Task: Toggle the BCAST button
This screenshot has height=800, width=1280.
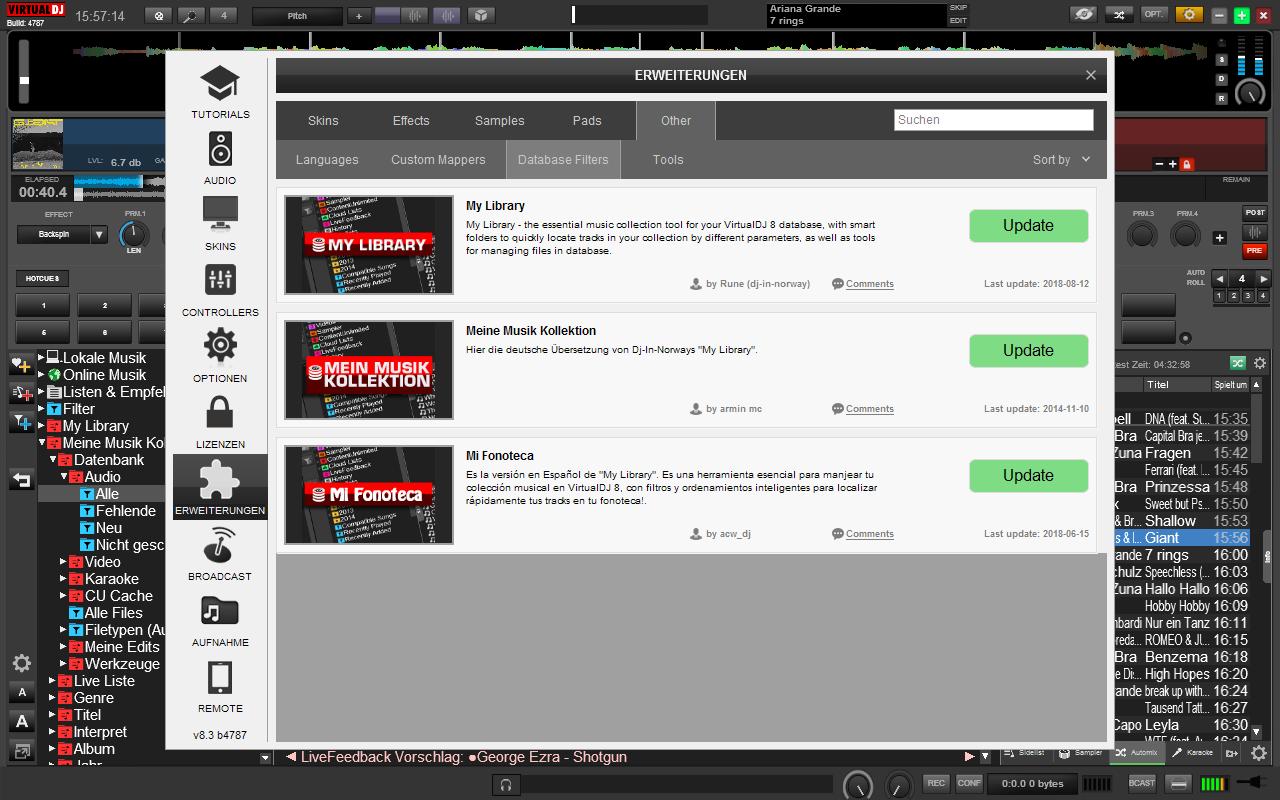Action: pos(1142,784)
